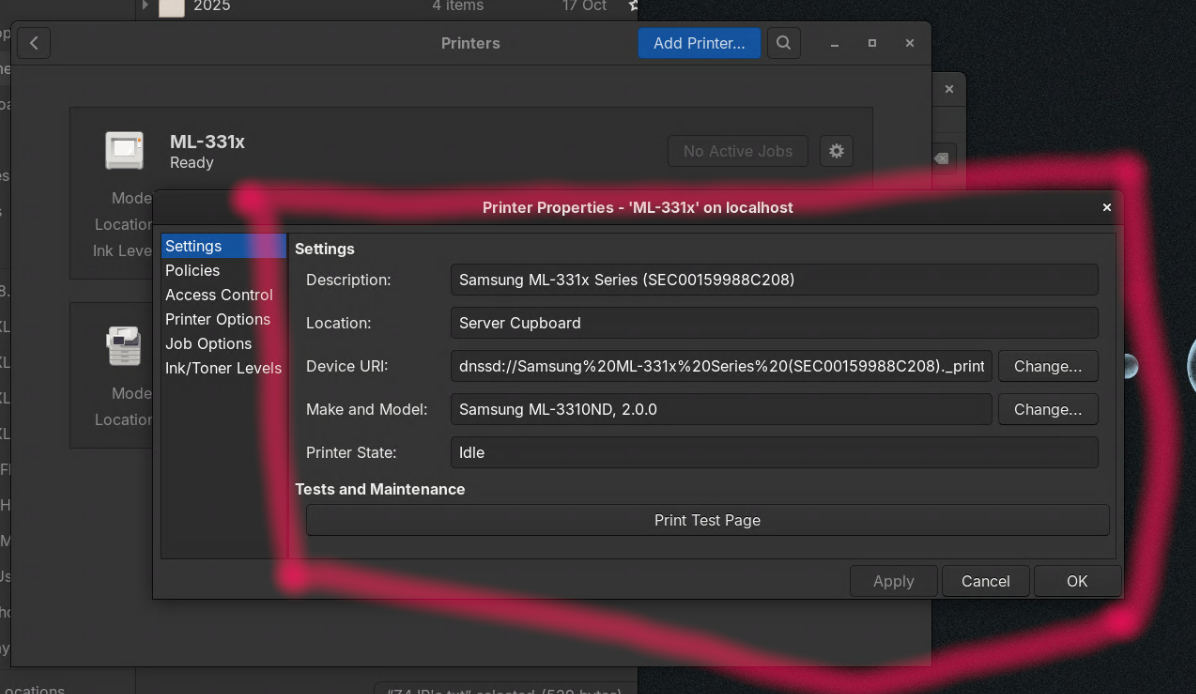Open the gear settings for ML-331x printer
Viewport: 1196px width, 694px height.
coord(836,151)
